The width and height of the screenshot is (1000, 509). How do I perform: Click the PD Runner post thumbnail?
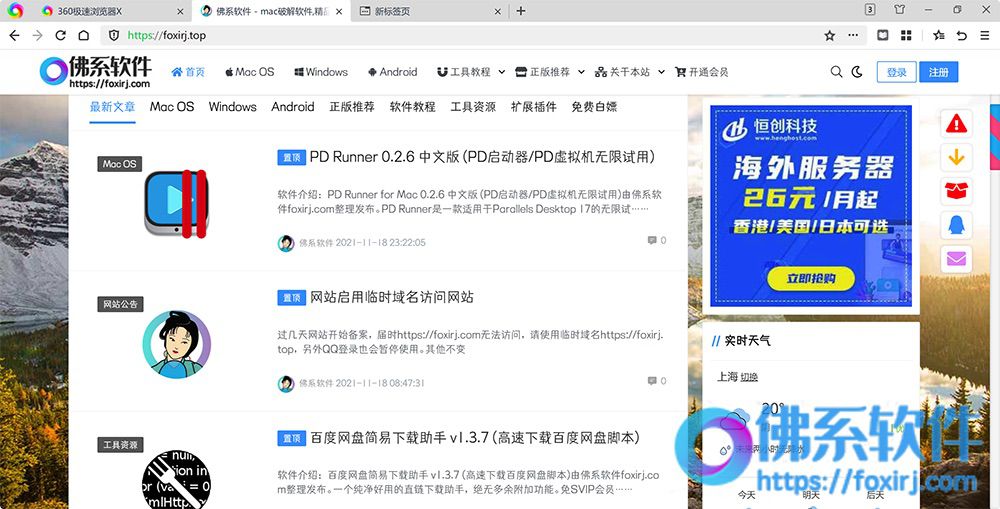pyautogui.click(x=176, y=203)
